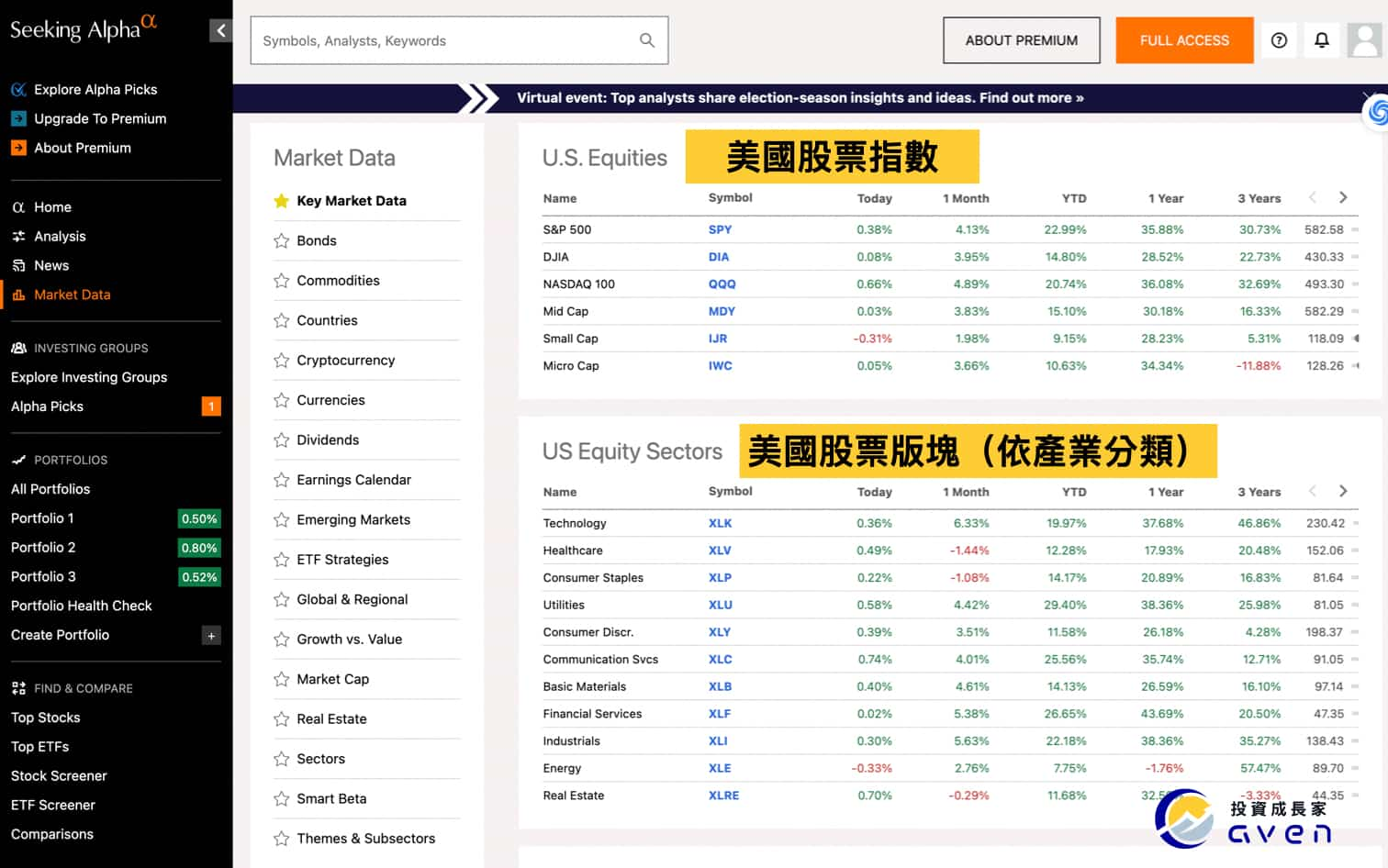
Task: Open the virtual event Find out more banner
Action: coord(800,97)
